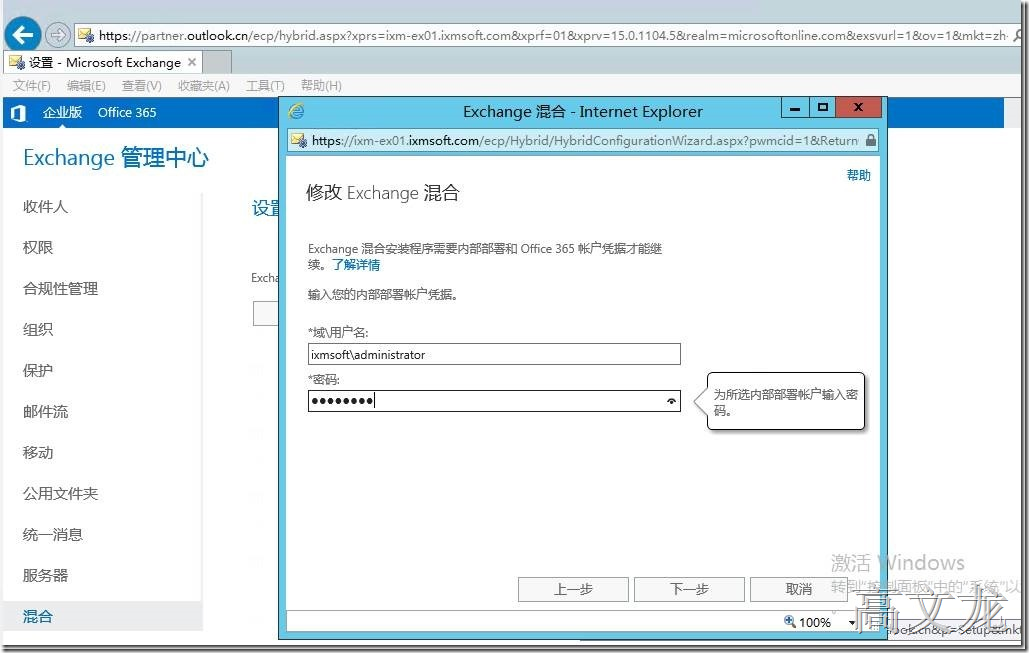This screenshot has width=1029, height=653.
Task: Open 邮件流 in the left navigation
Action: (x=45, y=411)
